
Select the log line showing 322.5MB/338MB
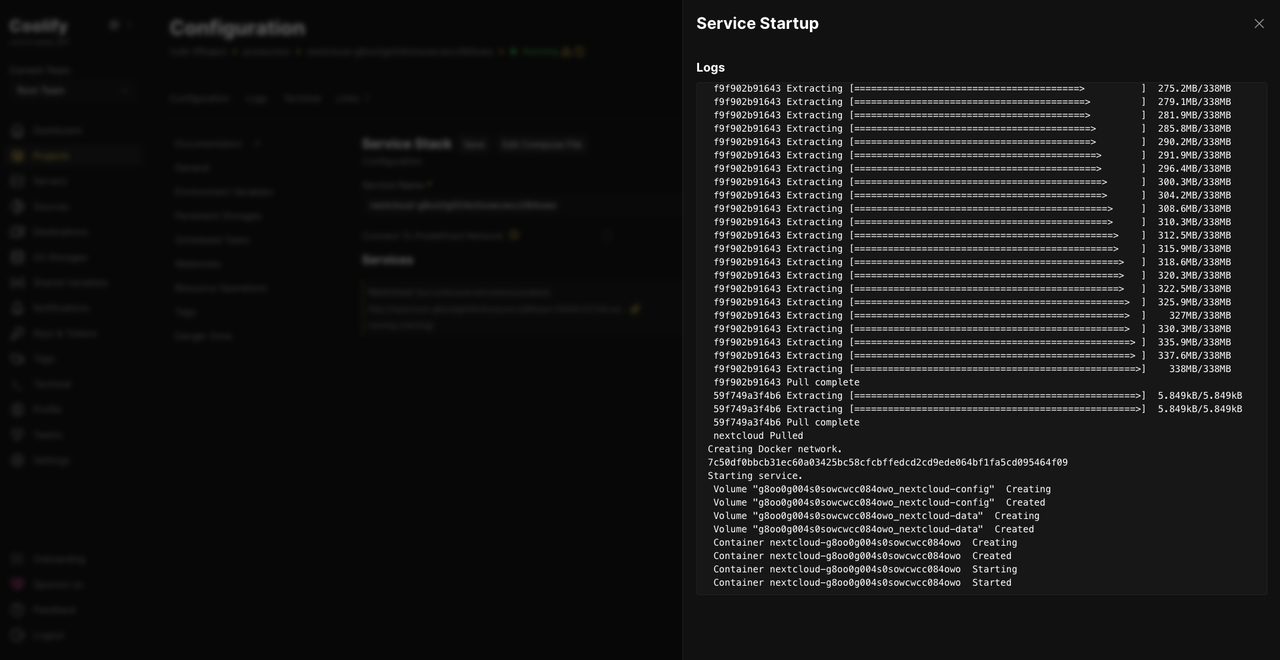[x=972, y=289]
